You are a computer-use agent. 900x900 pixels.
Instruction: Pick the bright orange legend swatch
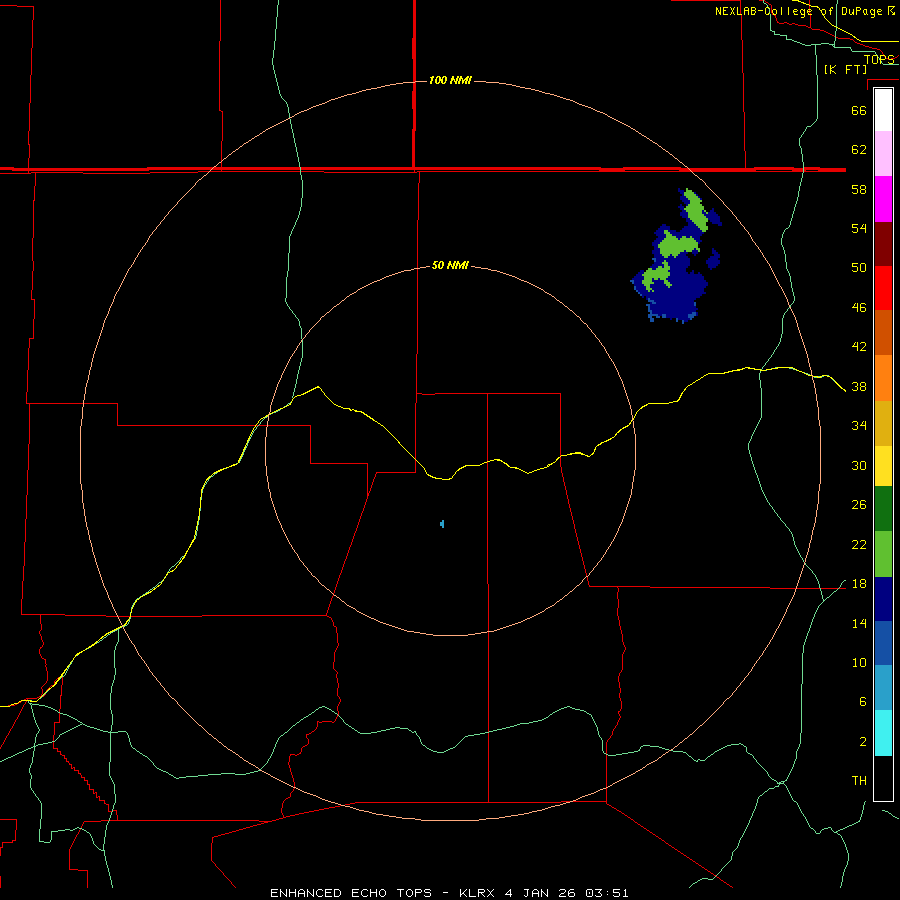click(883, 378)
